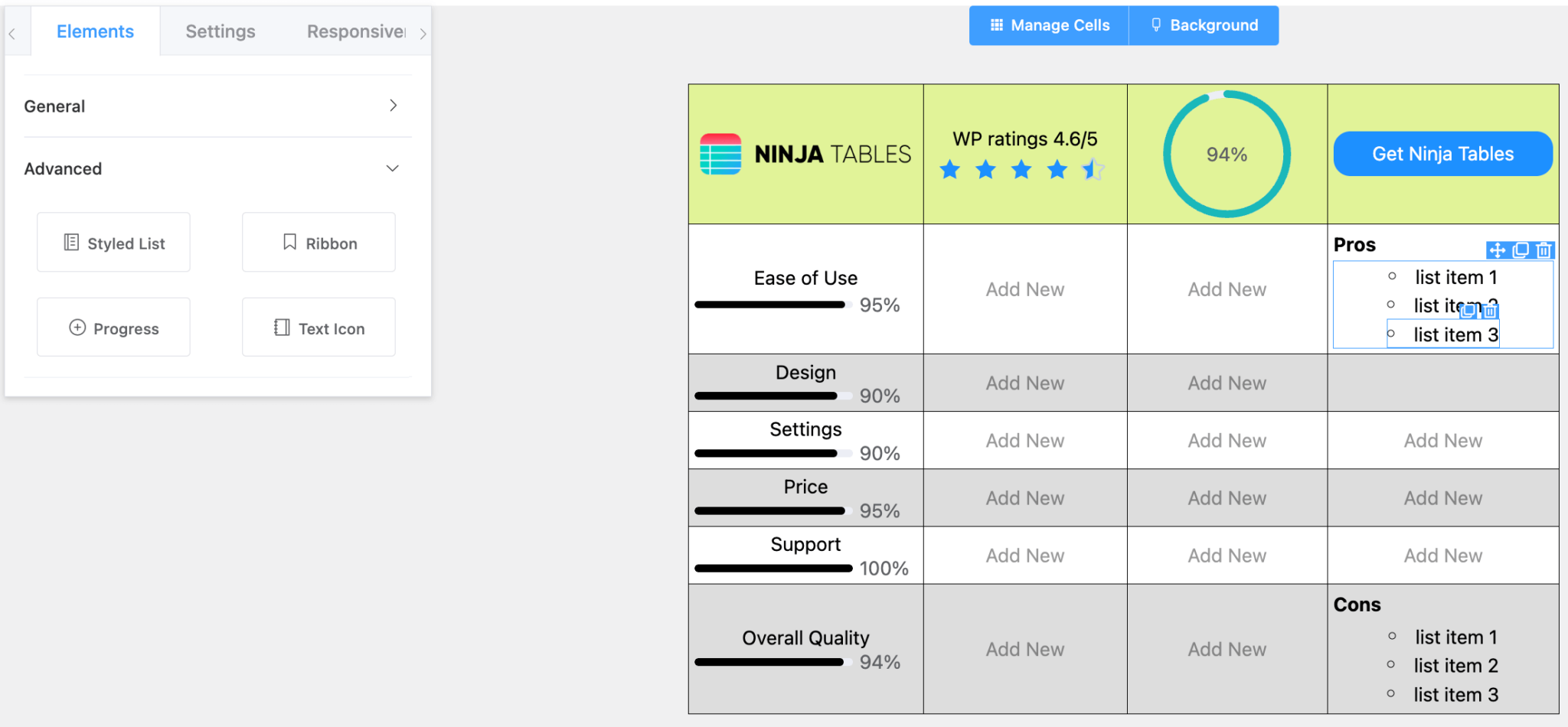Select the Ribbon element
Viewport: 1568px width, 727px height.
(x=318, y=243)
